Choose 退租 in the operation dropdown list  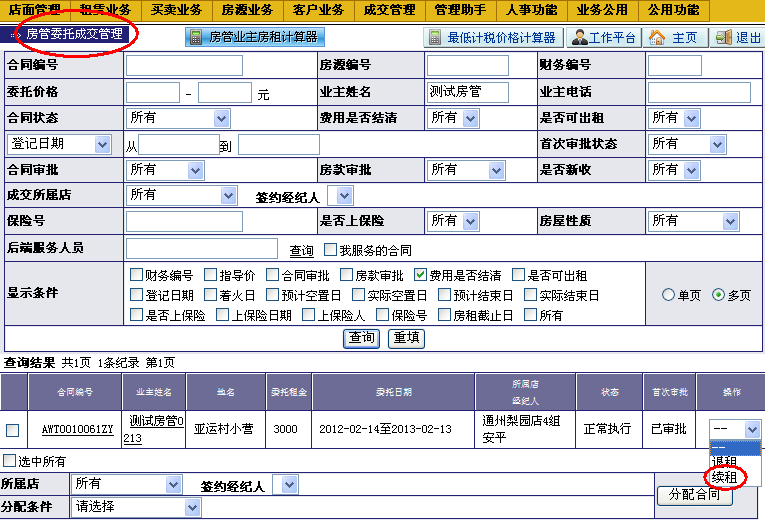[x=725, y=462]
